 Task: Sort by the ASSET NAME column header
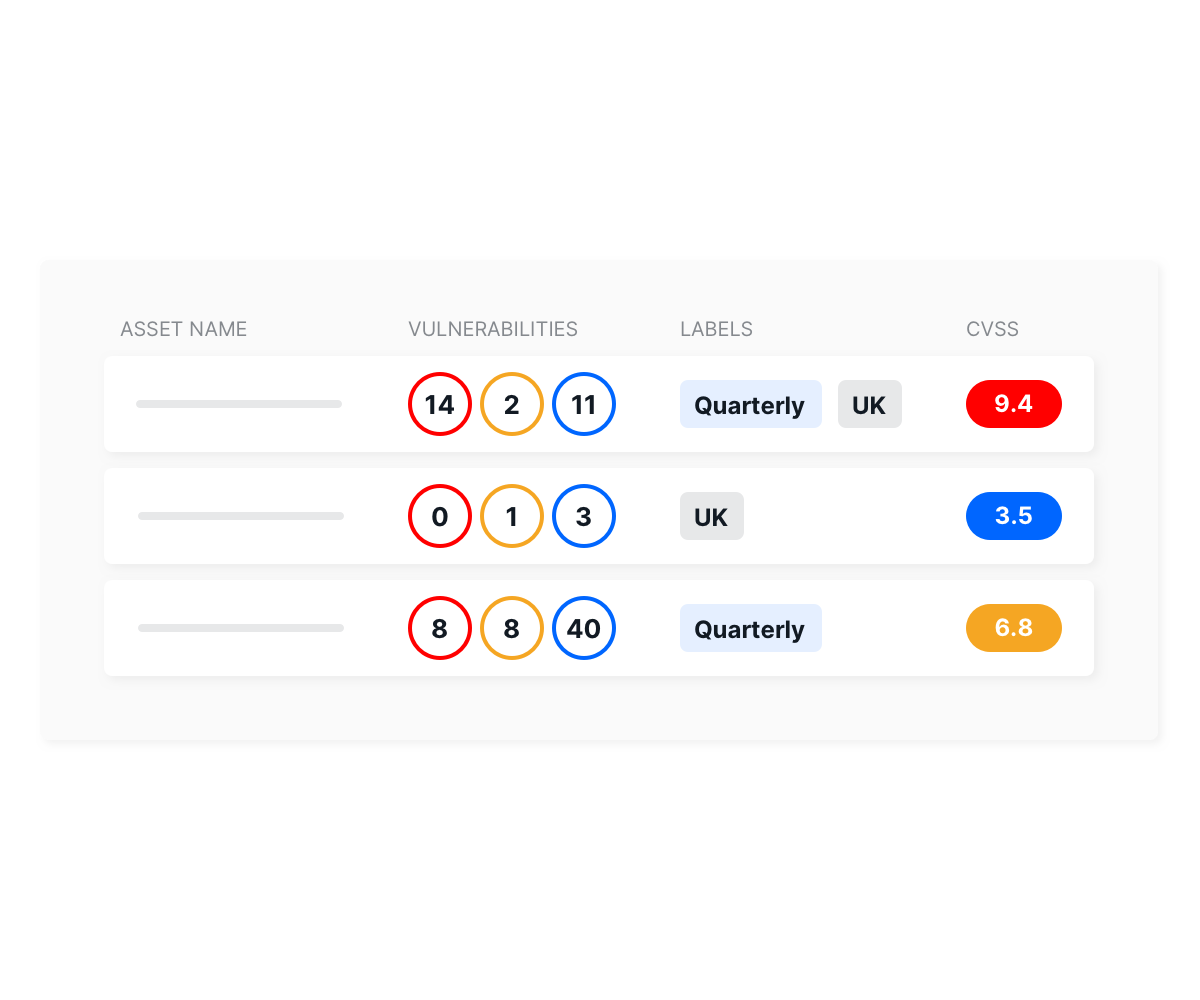184,329
